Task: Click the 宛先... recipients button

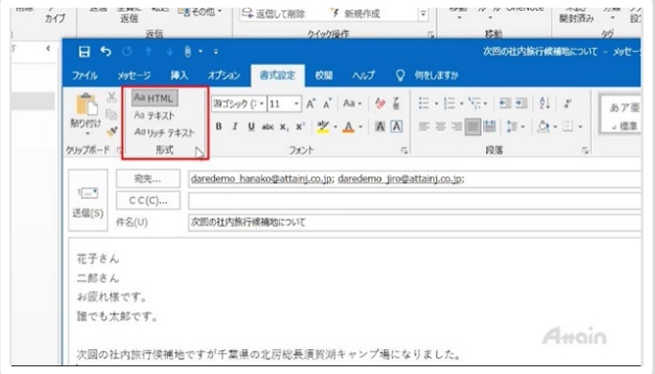Action: (x=148, y=179)
